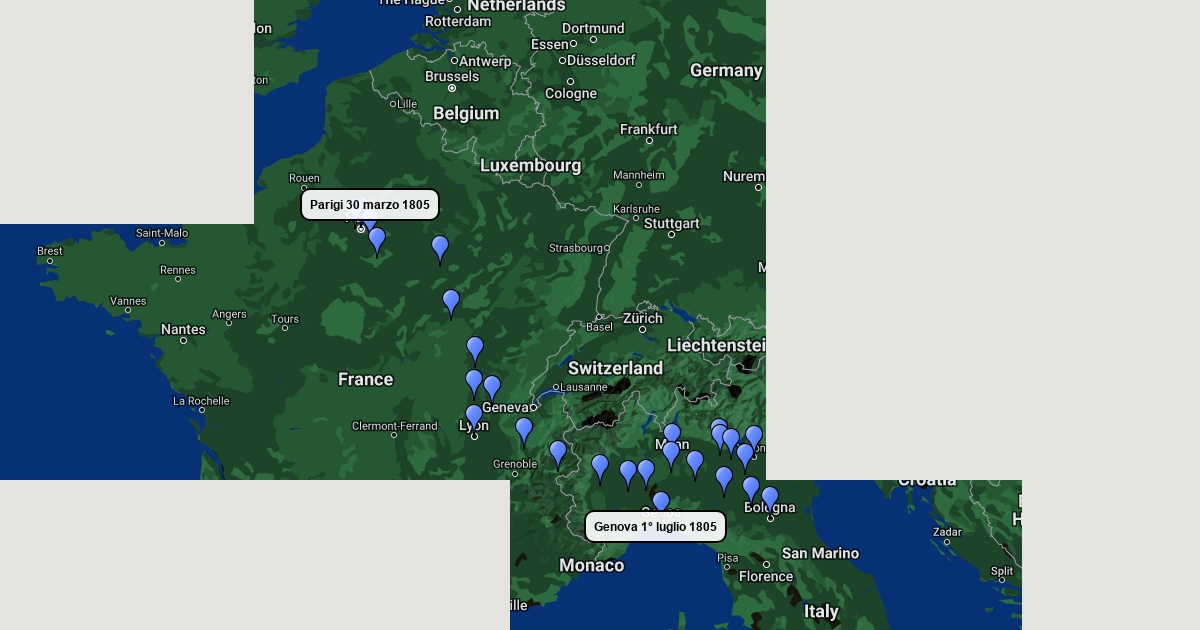This screenshot has width=1200, height=630.
Task: Click the Clermont-Ferrand city label
Action: pos(394,427)
